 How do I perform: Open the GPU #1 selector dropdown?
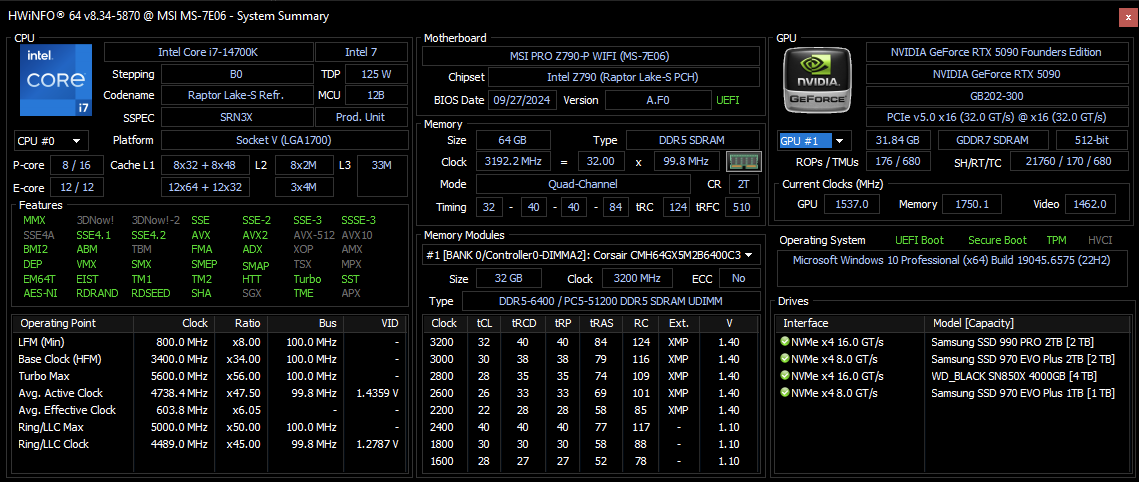tap(815, 140)
